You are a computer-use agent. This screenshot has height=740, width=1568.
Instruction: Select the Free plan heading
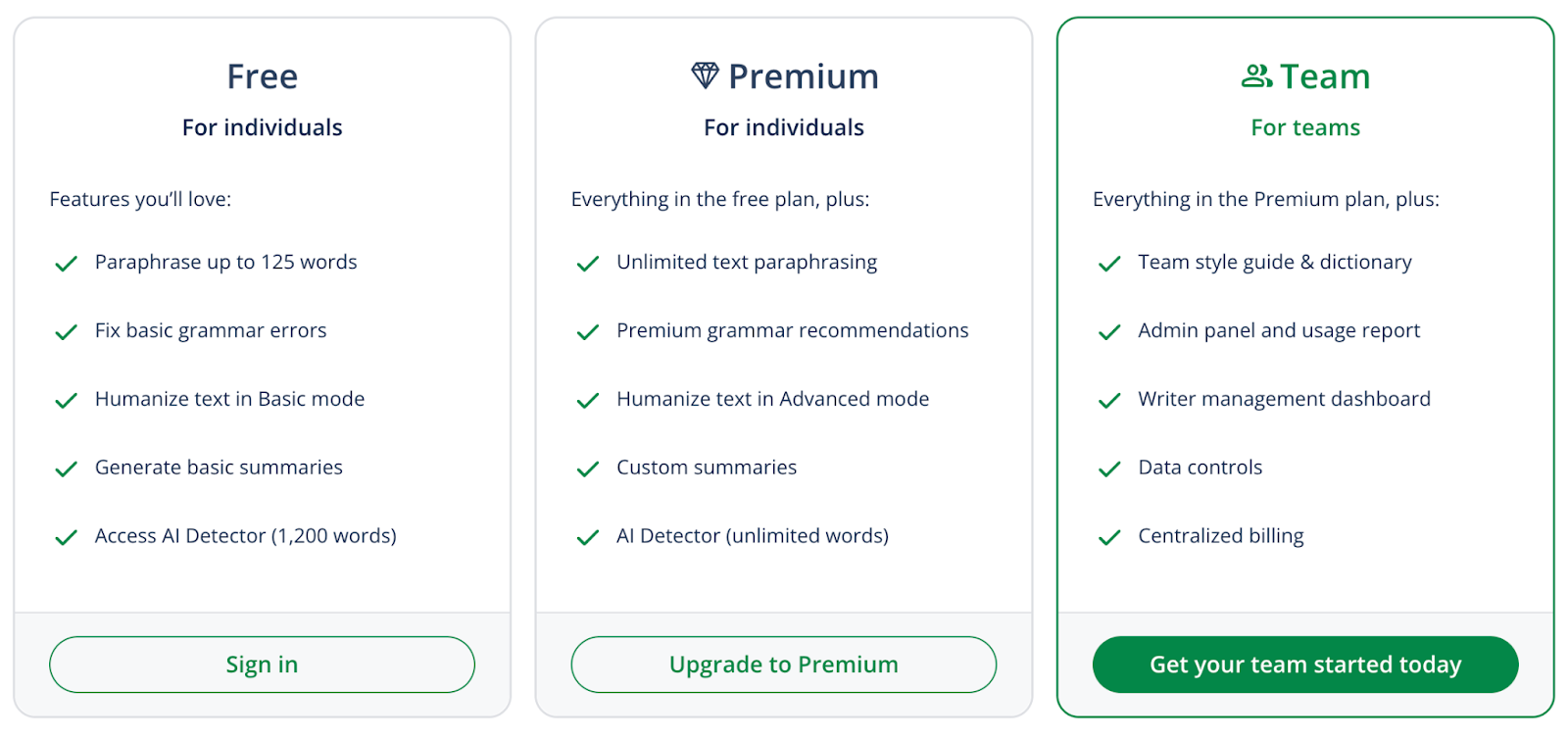tap(262, 76)
